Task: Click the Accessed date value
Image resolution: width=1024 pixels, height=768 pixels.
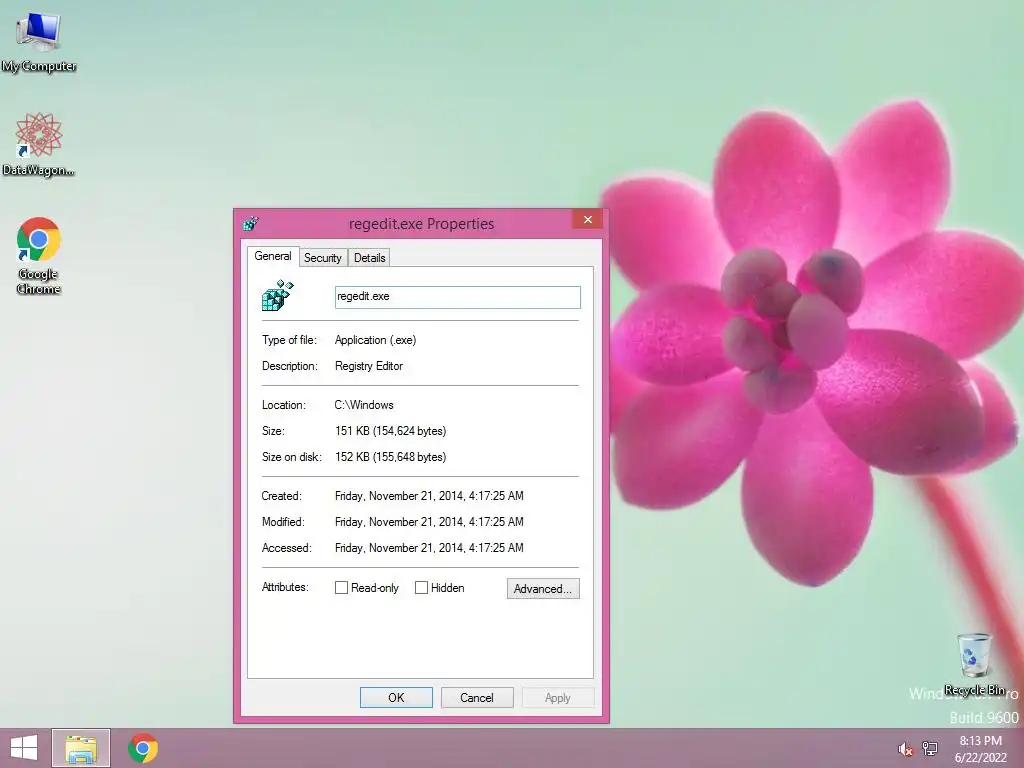Action: [429, 548]
